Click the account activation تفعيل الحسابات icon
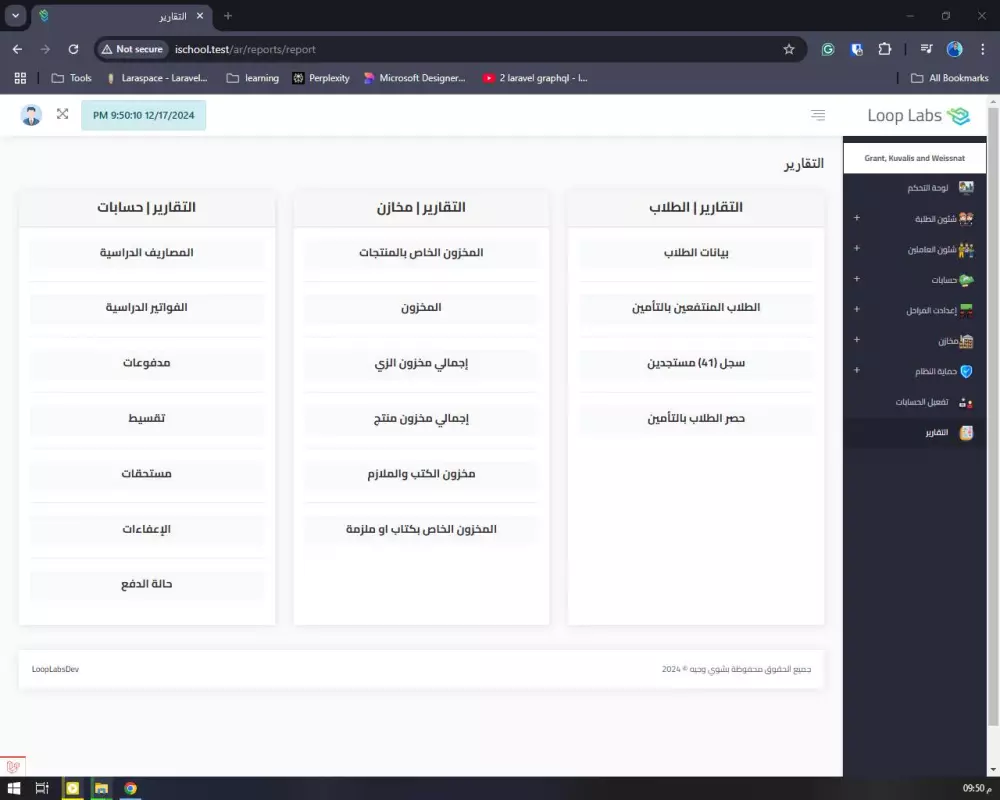Viewport: 1000px width, 800px height. [963, 402]
